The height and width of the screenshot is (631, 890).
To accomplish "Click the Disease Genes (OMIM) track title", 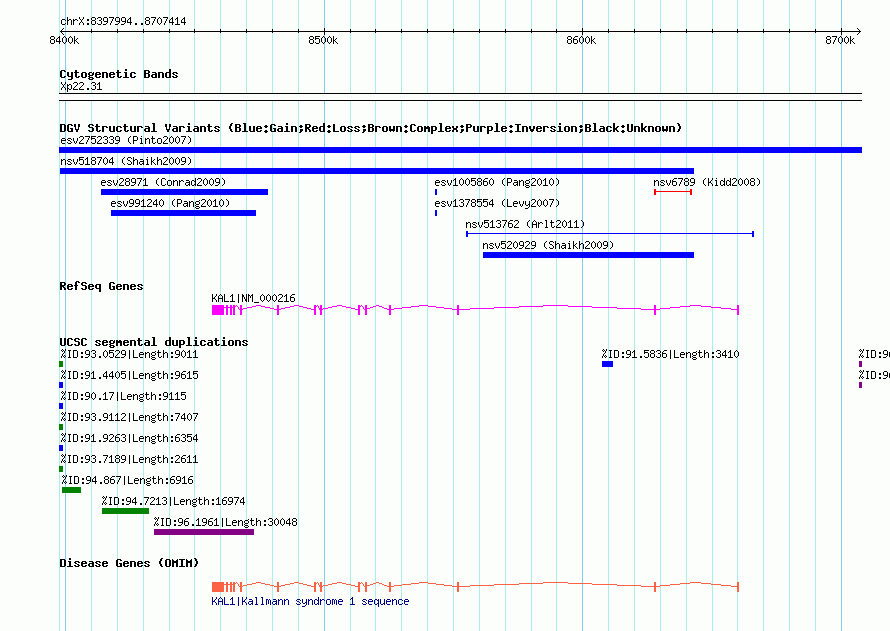I will (129, 563).
